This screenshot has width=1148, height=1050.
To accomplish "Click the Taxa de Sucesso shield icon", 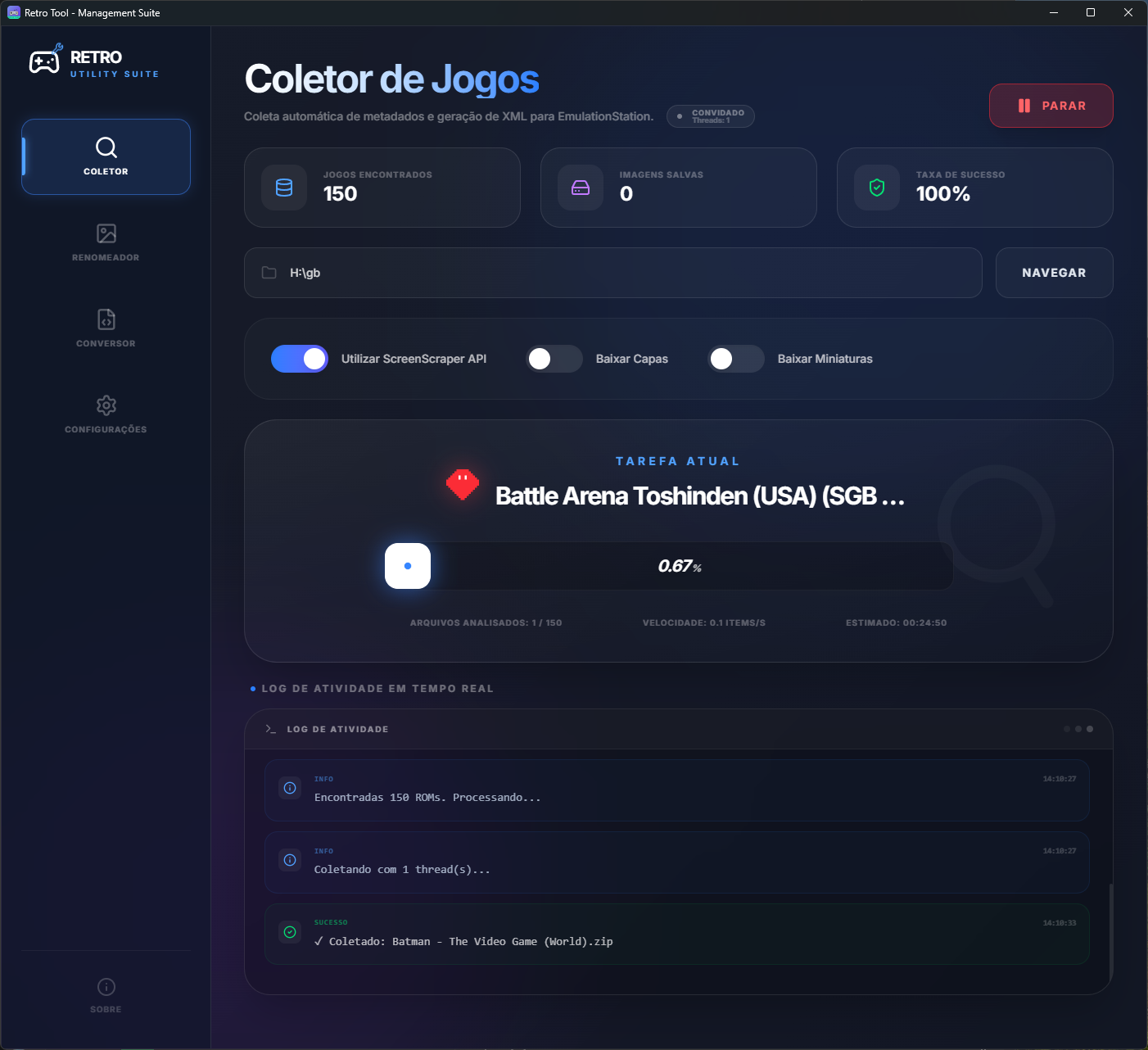I will point(876,188).
